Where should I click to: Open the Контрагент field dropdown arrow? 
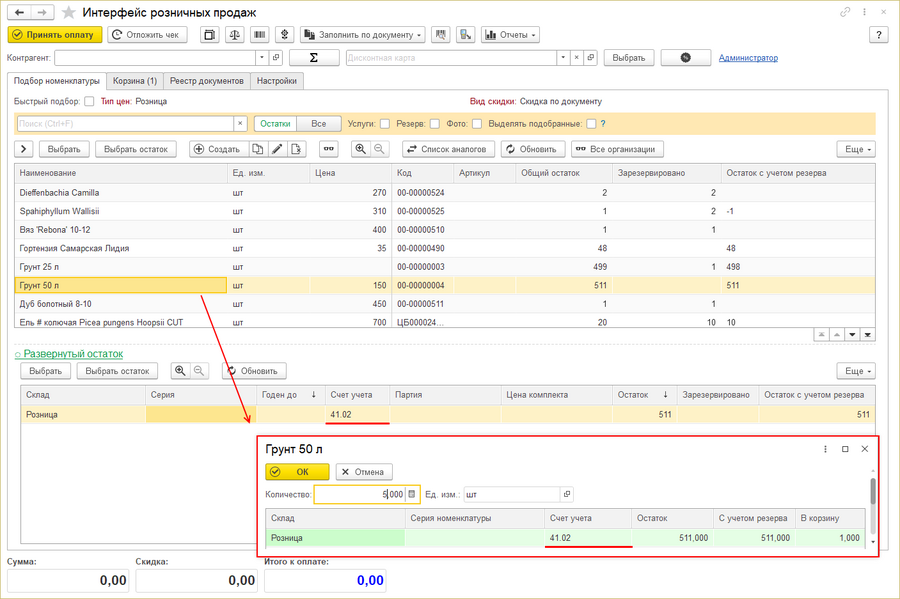point(262,58)
